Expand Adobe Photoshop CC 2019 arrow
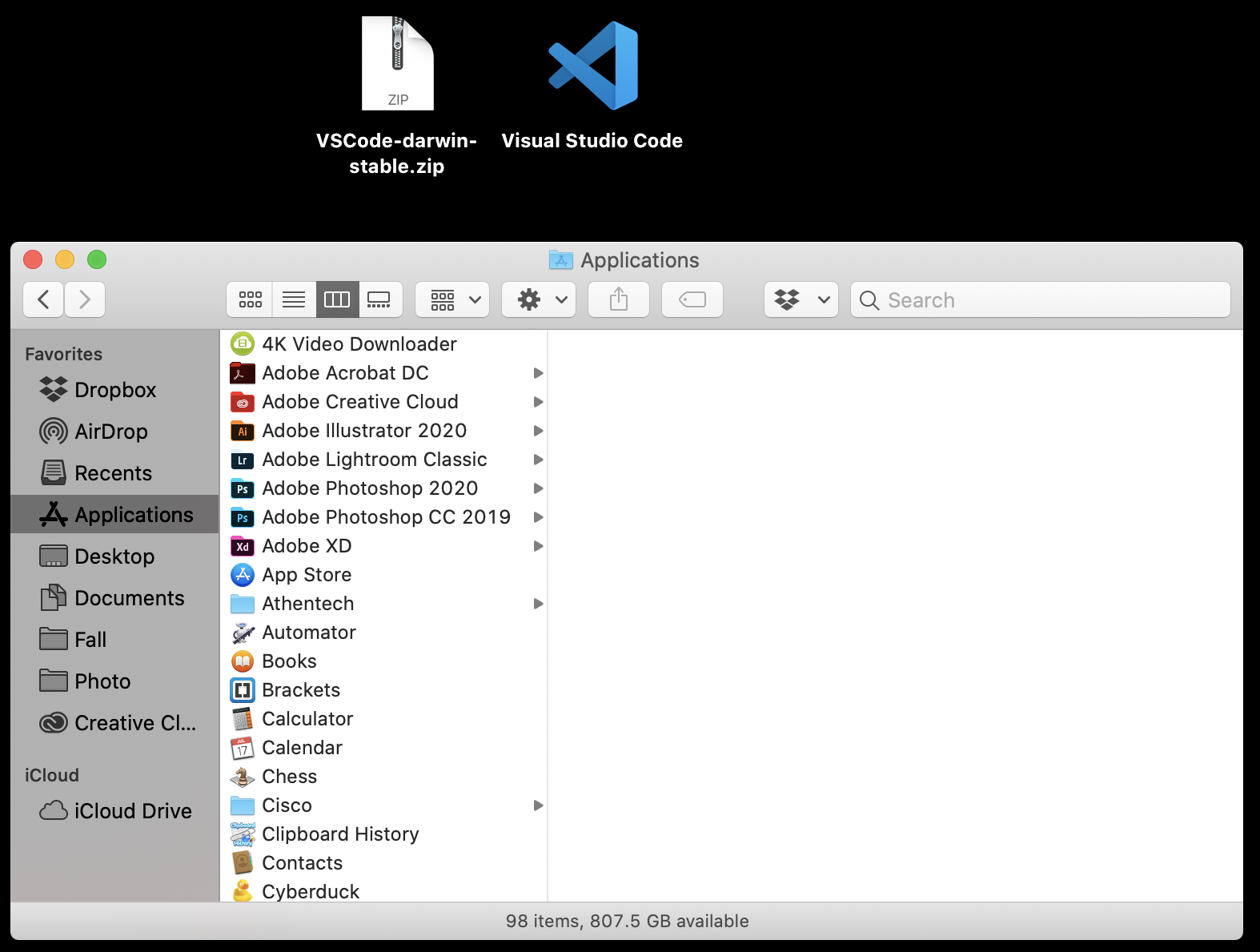Viewport: 1260px width, 952px height. pyautogui.click(x=538, y=517)
